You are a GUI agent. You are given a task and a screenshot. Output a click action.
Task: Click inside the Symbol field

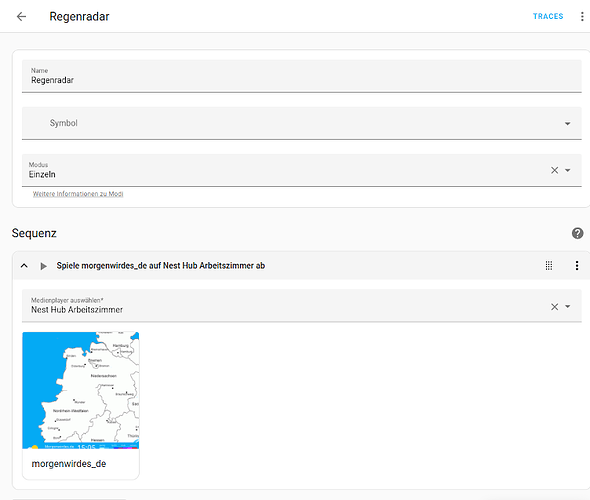[x=301, y=123]
